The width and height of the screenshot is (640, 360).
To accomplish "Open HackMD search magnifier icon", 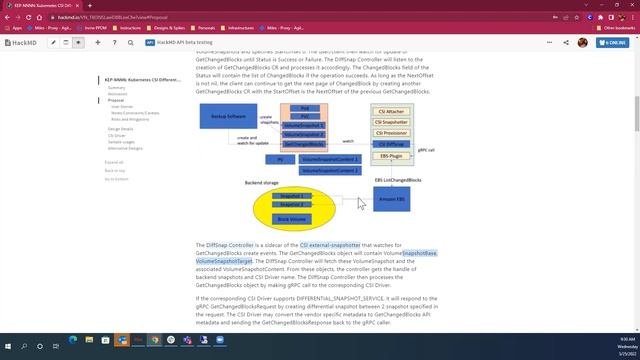I will pyautogui.click(x=131, y=42).
